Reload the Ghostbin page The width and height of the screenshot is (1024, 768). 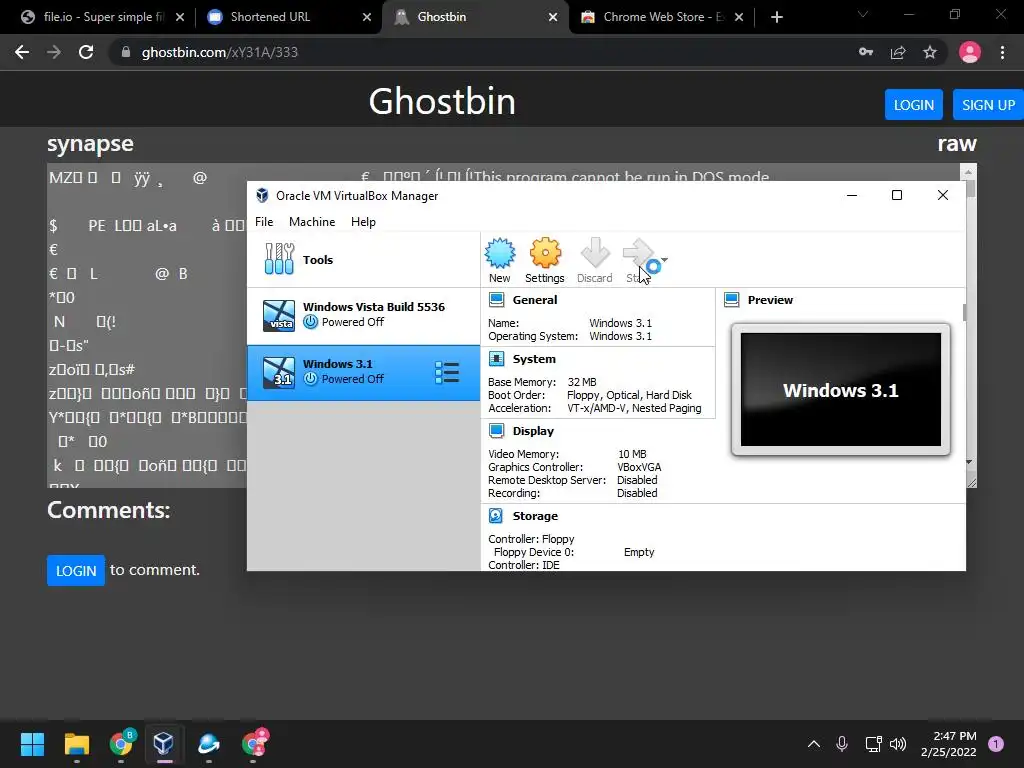click(x=86, y=52)
